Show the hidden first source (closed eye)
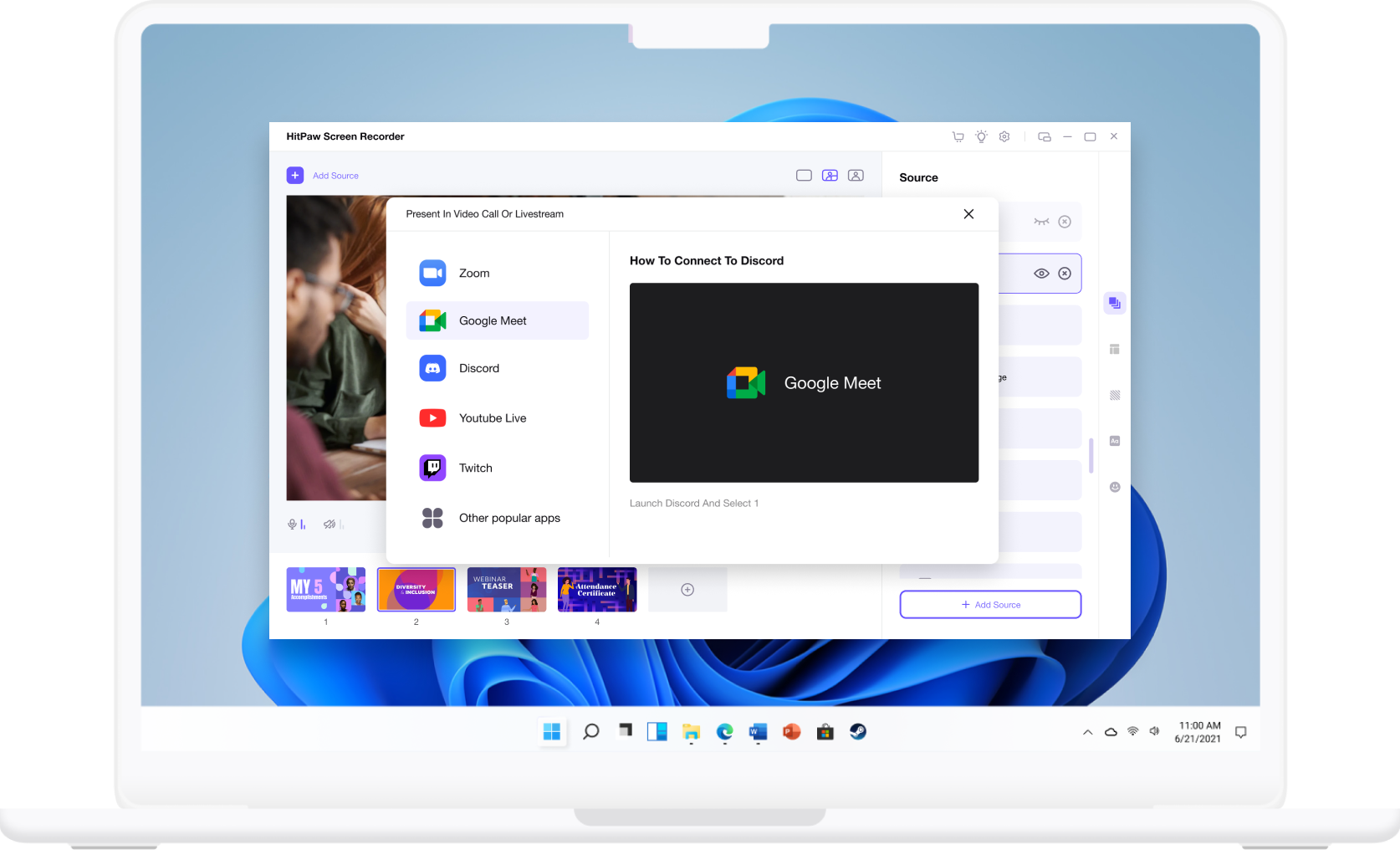Screen dimensions: 1400x850 tap(1041, 222)
